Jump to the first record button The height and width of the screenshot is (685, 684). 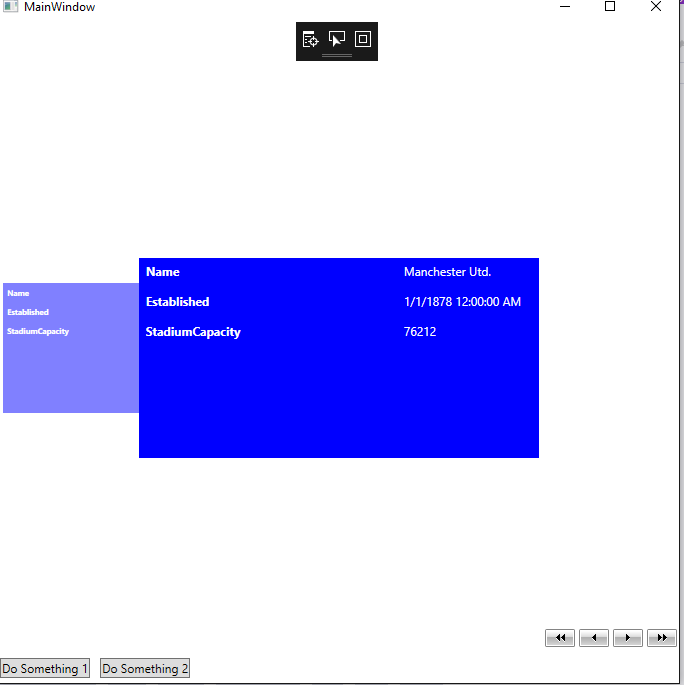[560, 638]
